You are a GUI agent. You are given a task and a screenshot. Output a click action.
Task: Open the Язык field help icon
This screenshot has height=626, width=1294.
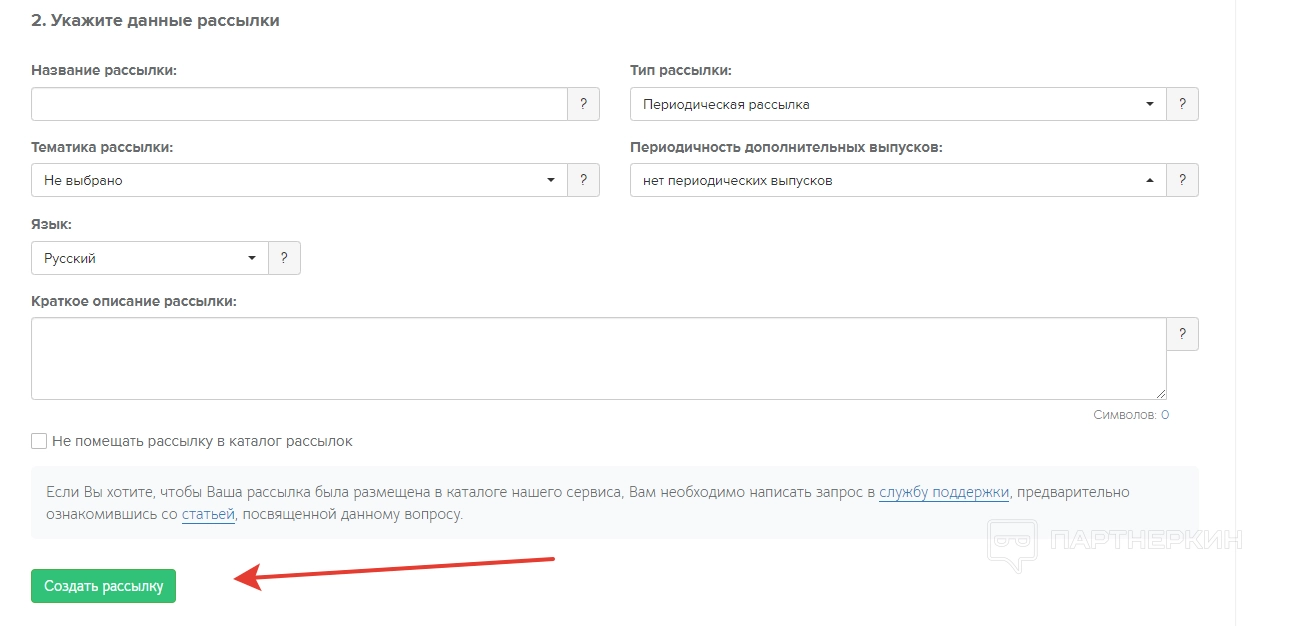pyautogui.click(x=284, y=258)
